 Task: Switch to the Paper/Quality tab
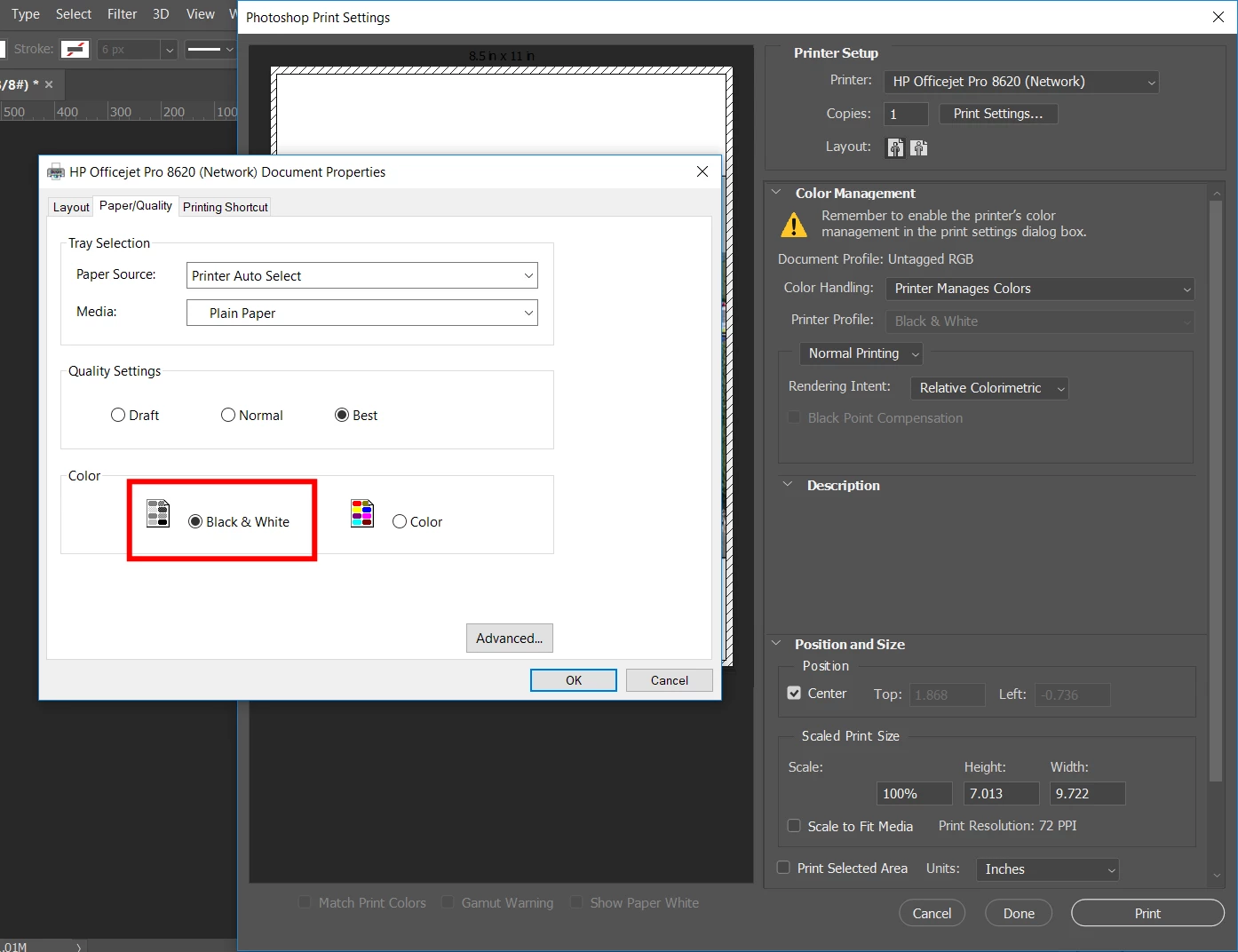[x=136, y=206]
